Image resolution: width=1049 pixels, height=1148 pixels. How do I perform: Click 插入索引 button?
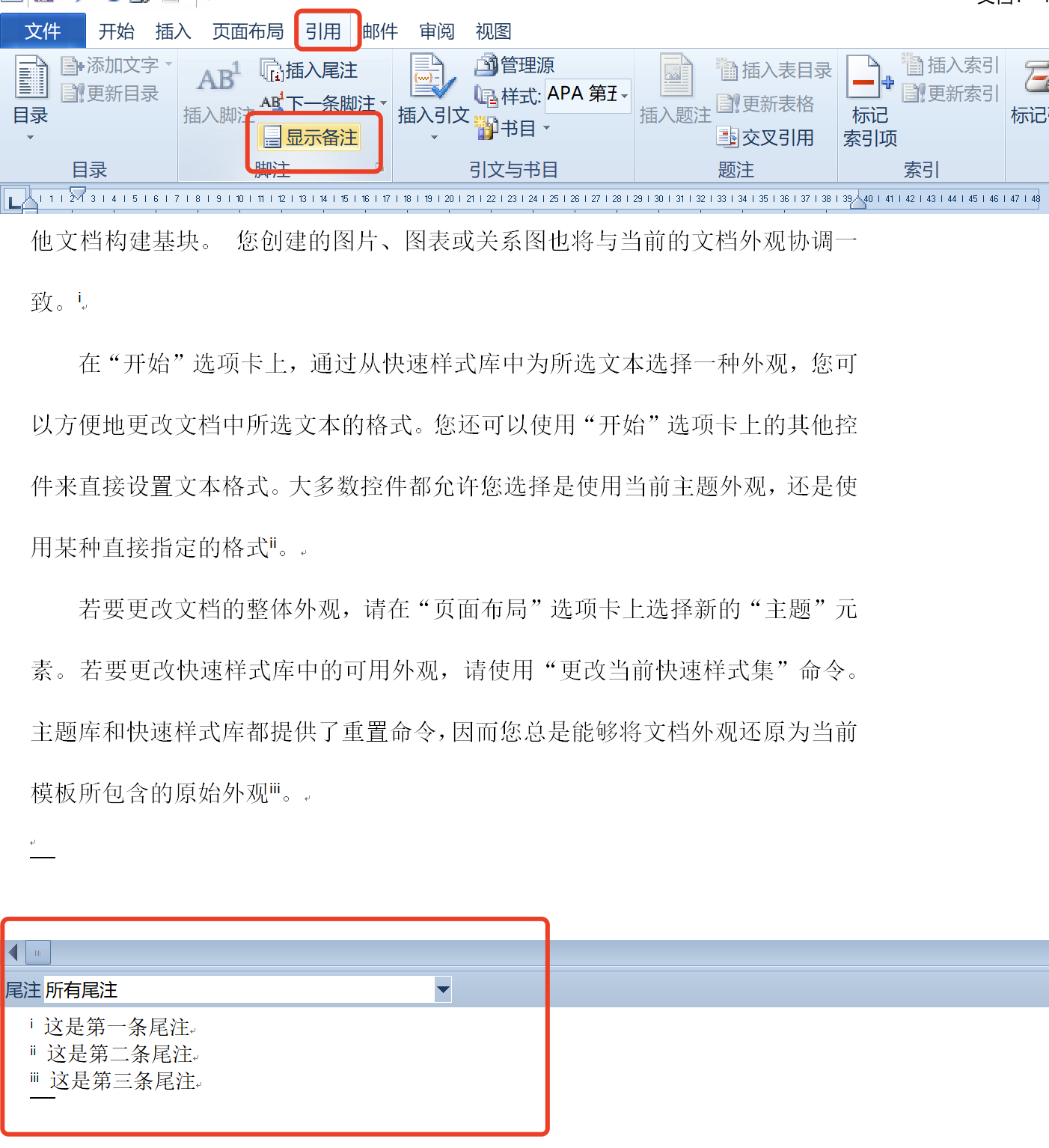point(951,65)
